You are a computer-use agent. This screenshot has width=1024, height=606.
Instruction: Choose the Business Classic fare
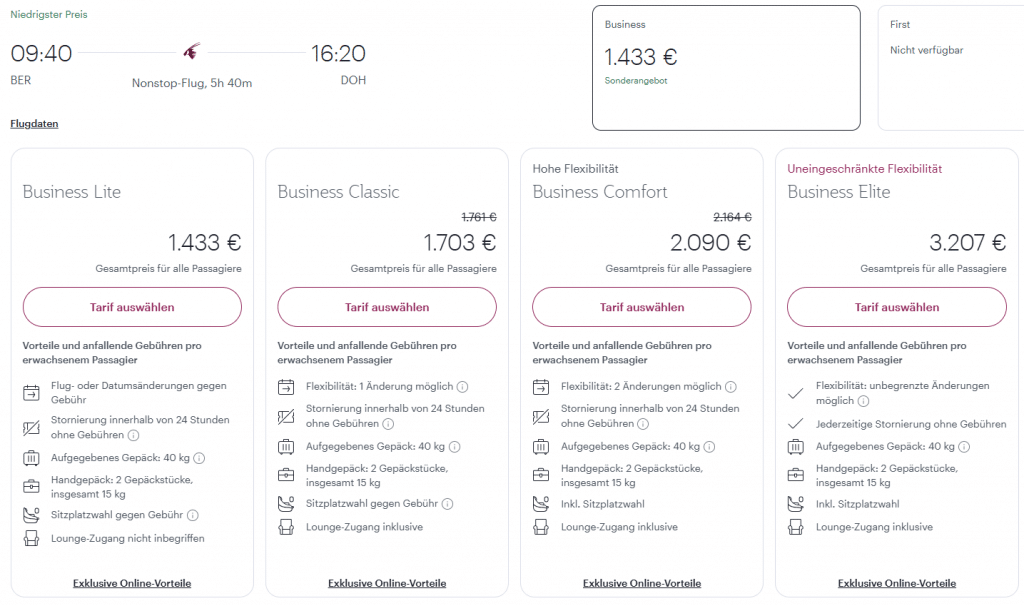coord(387,307)
